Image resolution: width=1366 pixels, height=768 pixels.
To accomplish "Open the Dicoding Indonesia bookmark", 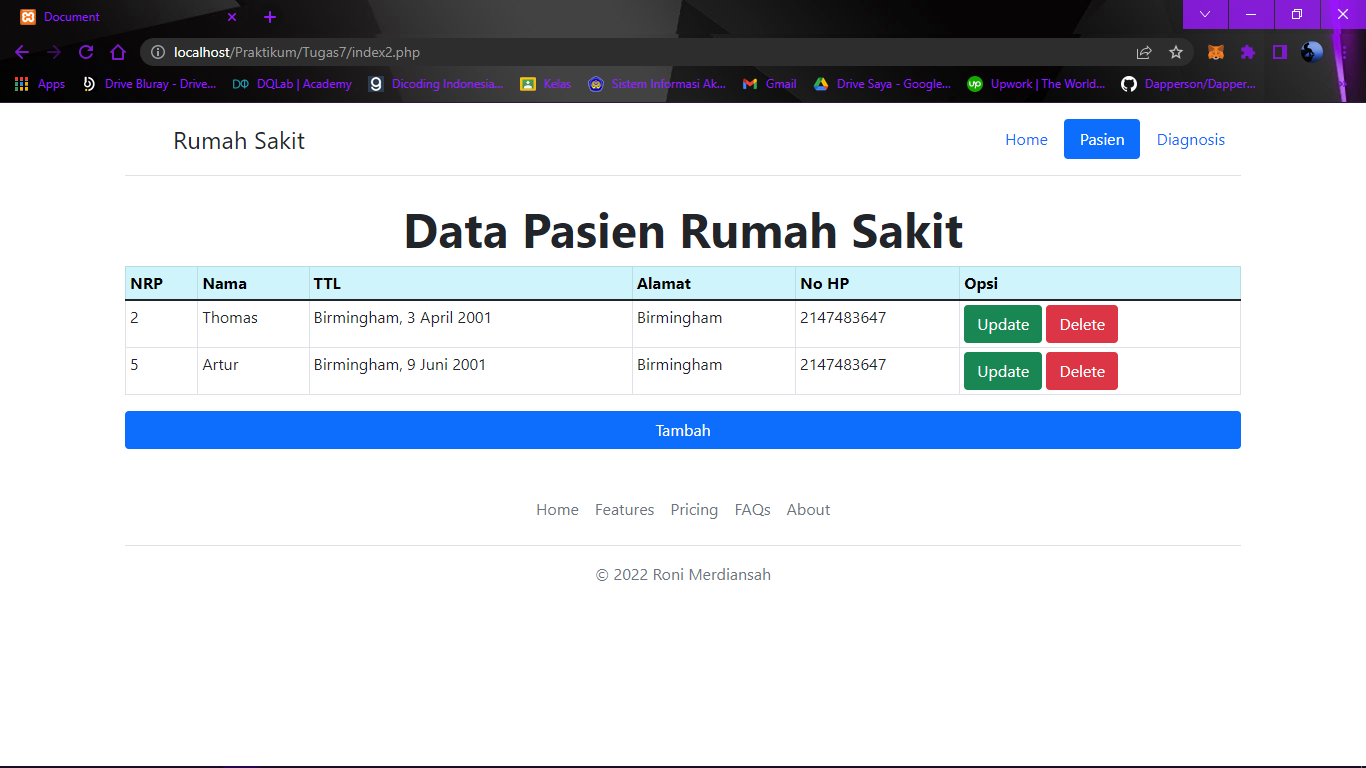I will click(436, 84).
